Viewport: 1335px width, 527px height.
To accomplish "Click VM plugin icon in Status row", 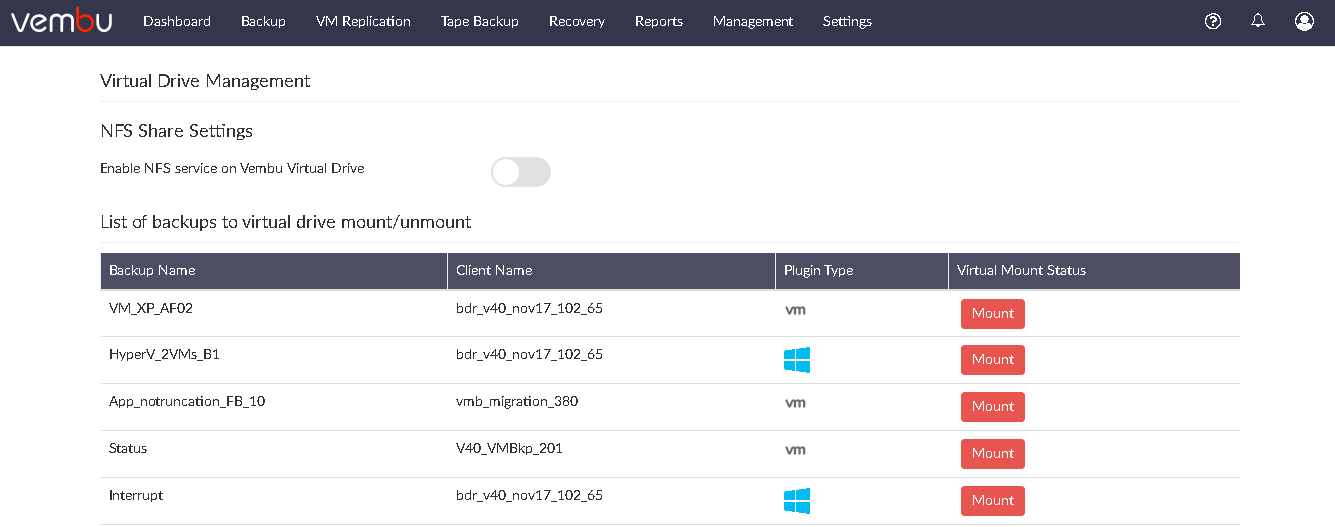I will [x=795, y=450].
